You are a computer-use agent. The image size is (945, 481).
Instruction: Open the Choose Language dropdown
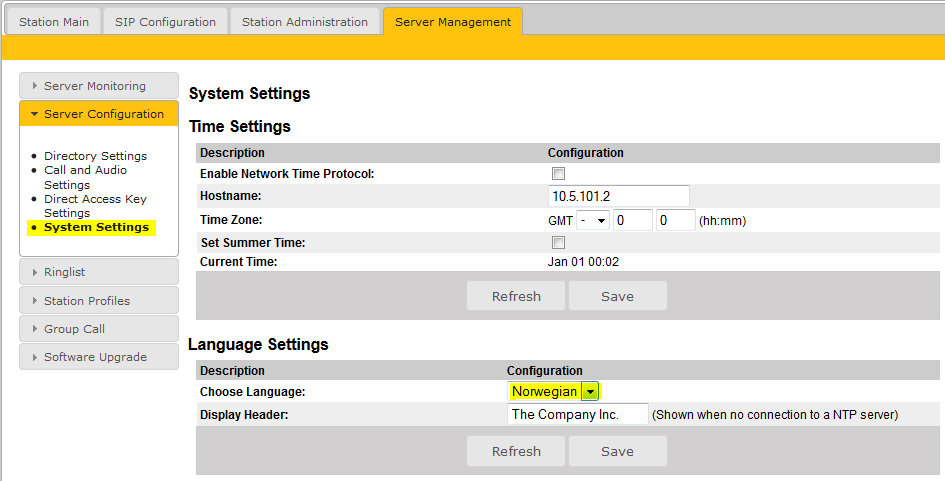[x=555, y=392]
